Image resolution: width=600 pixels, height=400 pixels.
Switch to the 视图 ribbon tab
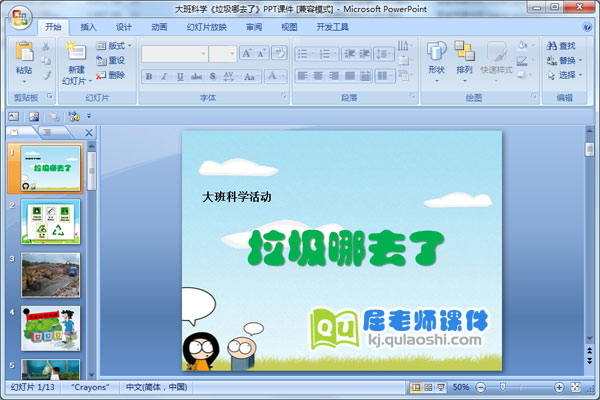[x=289, y=27]
